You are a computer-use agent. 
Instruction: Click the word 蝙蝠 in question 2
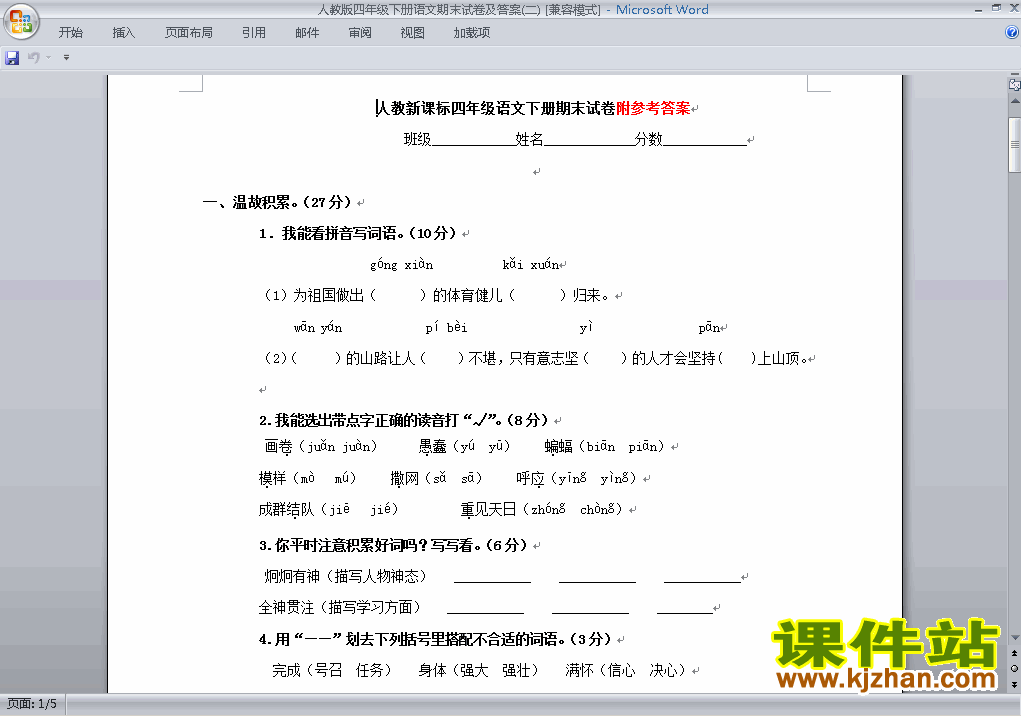[559, 447]
